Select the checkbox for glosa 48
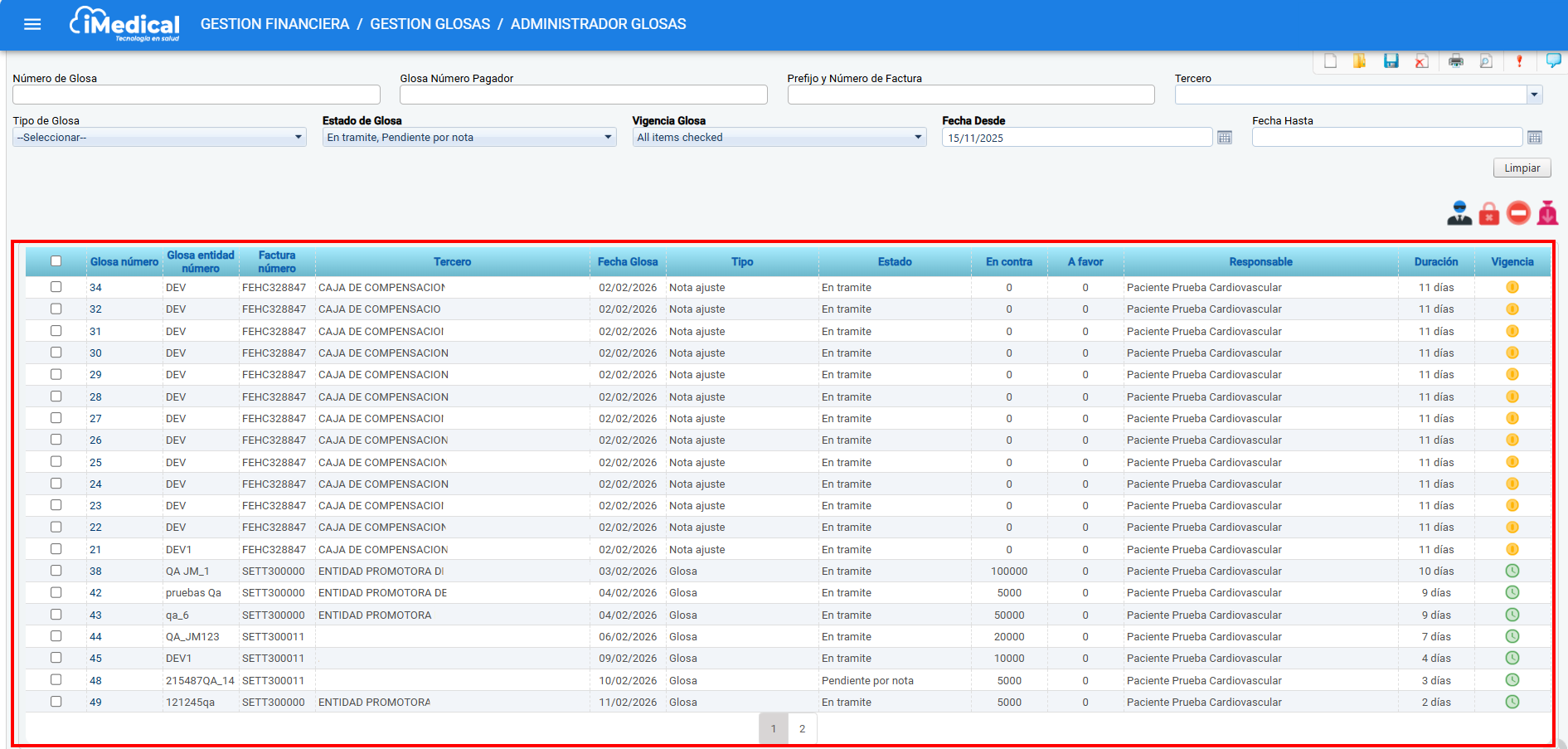The height and width of the screenshot is (749, 1568). click(56, 680)
